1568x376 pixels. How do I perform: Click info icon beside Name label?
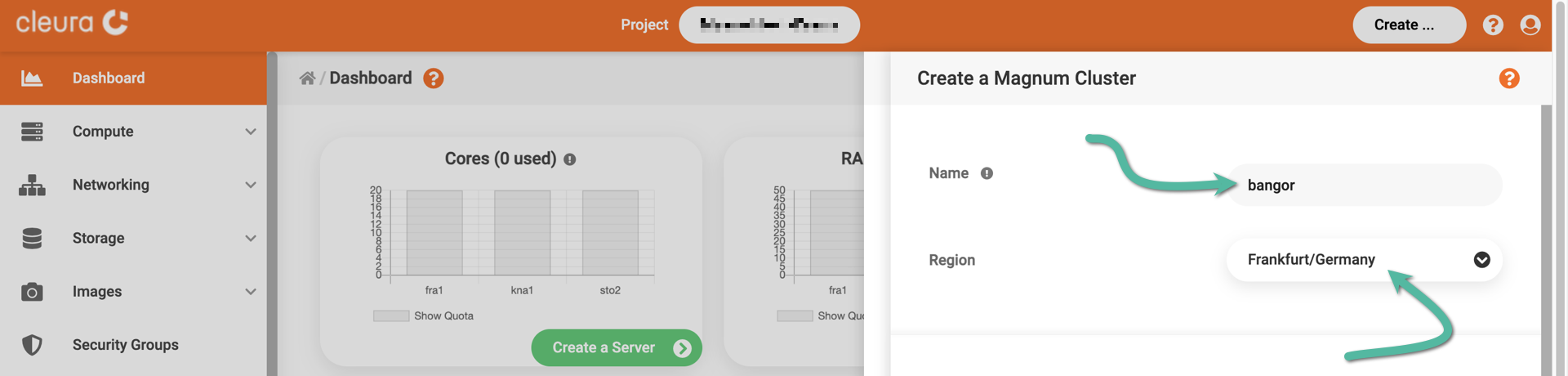tap(987, 173)
